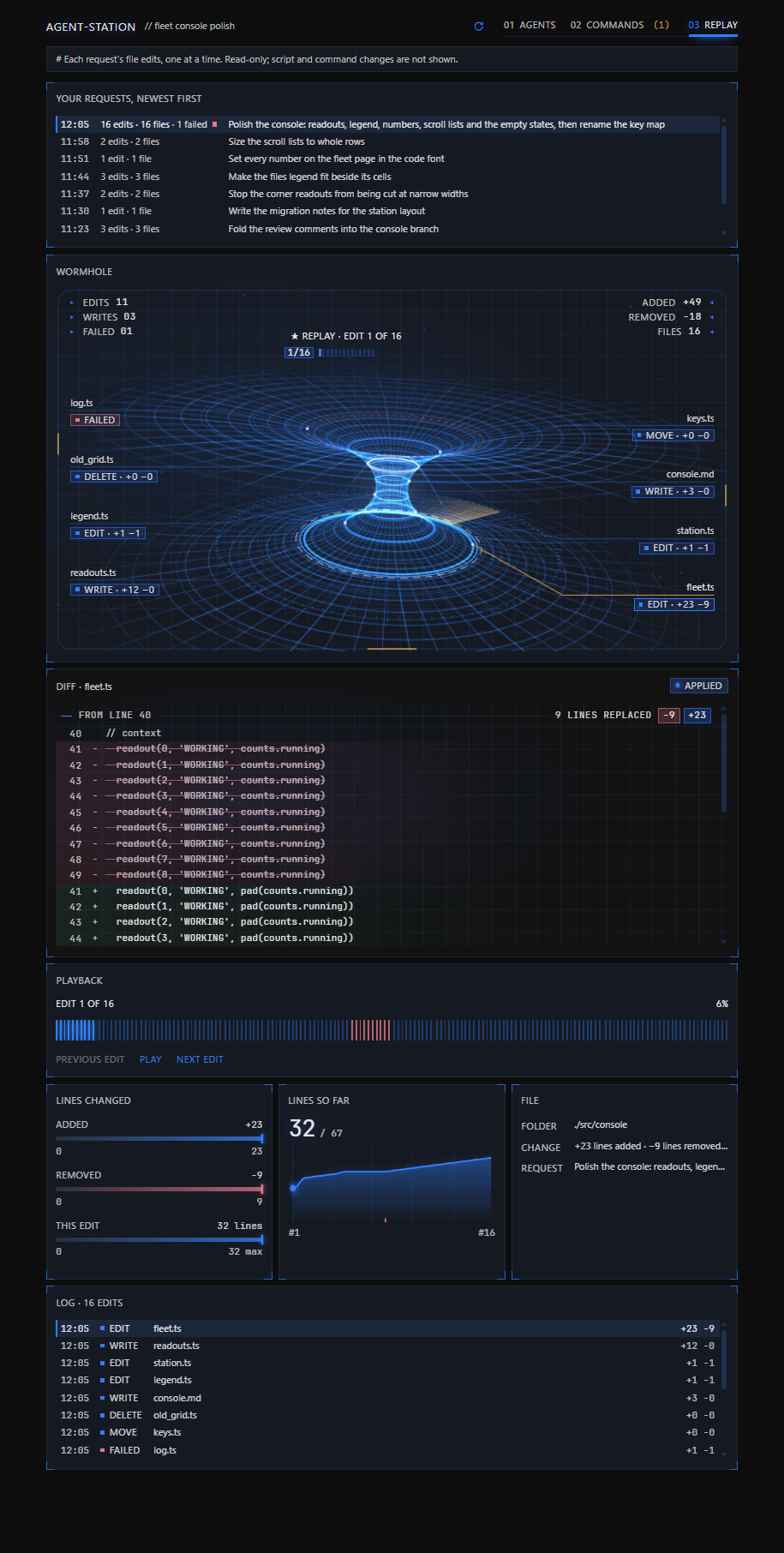The image size is (784, 1553).
Task: Click the first data point on the Lines So Far chart
Action: pyautogui.click(x=293, y=1188)
